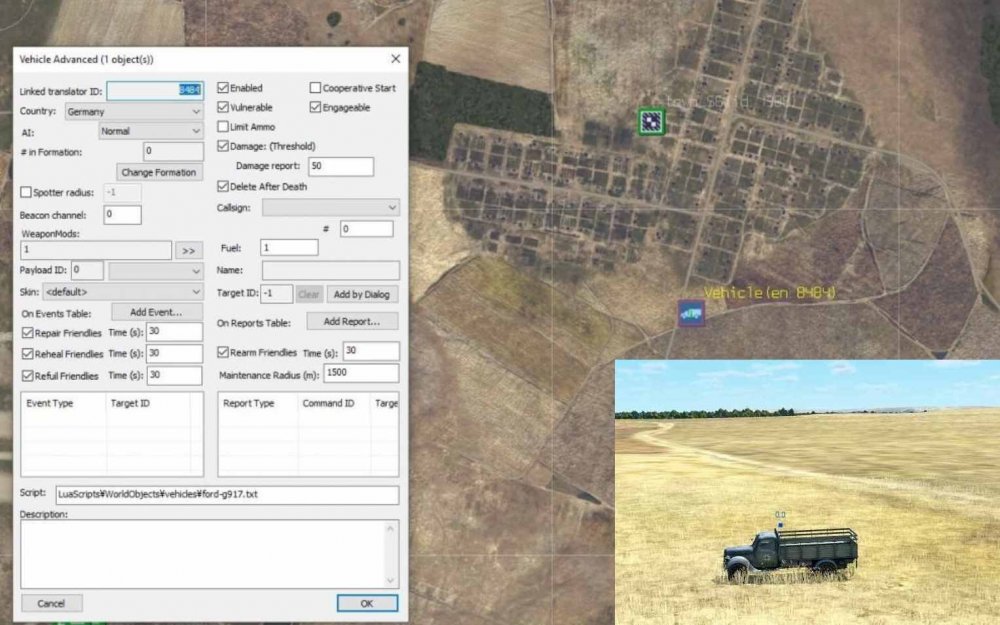1000x625 pixels.
Task: Click the Add Report... button
Action: [x=352, y=321]
